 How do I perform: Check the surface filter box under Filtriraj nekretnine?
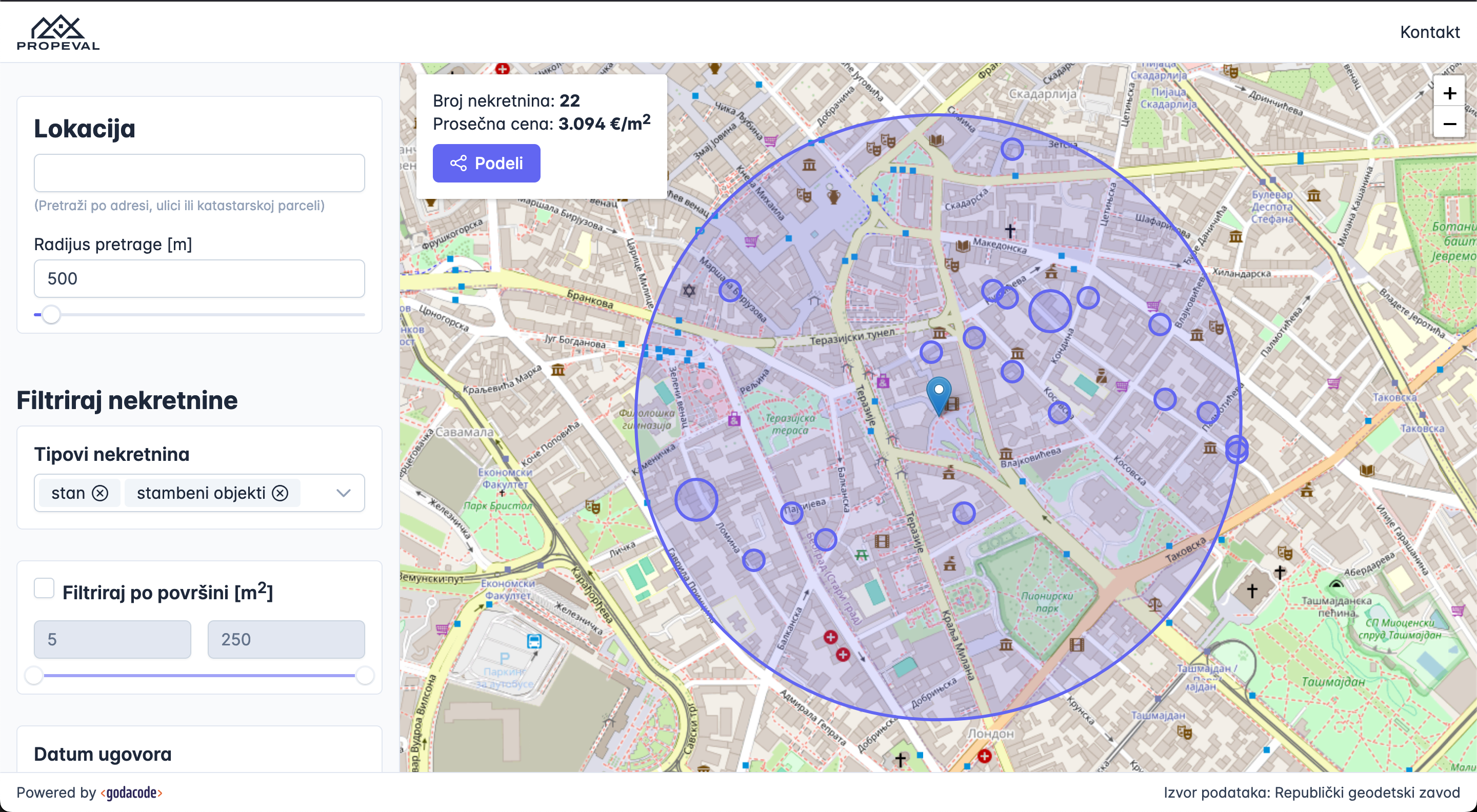pyautogui.click(x=44, y=588)
